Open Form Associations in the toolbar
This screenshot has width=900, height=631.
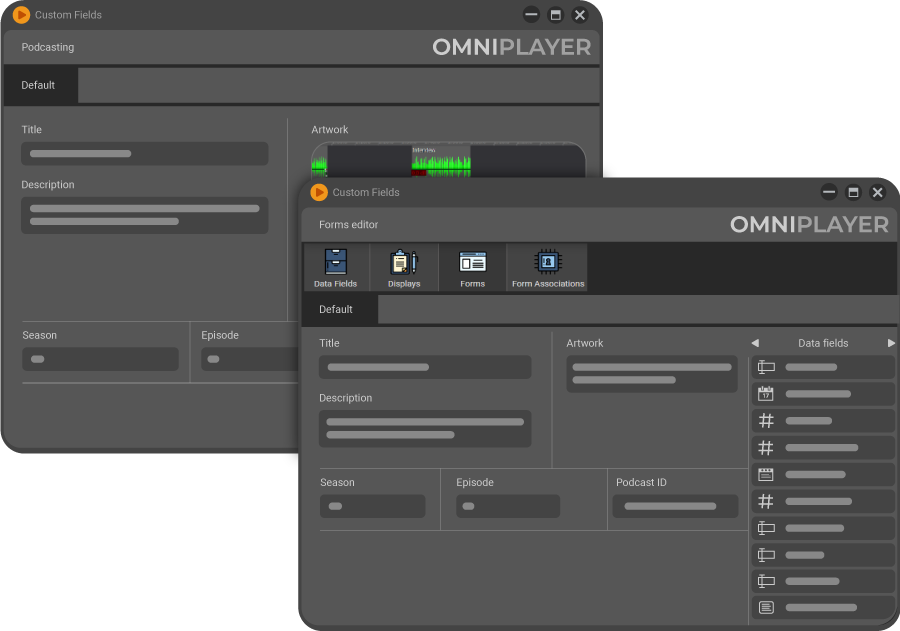click(548, 268)
